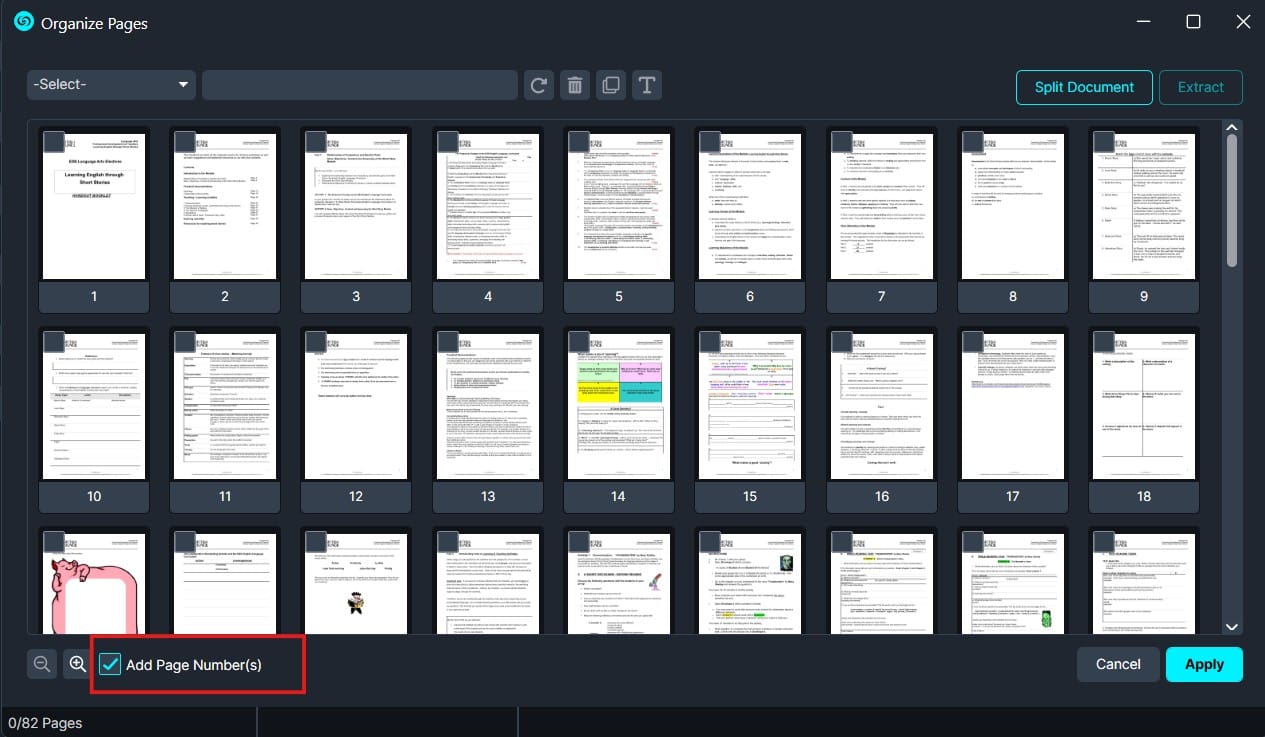Image resolution: width=1265 pixels, height=737 pixels.
Task: Click the page 17 thumbnail
Action: 1012,407
